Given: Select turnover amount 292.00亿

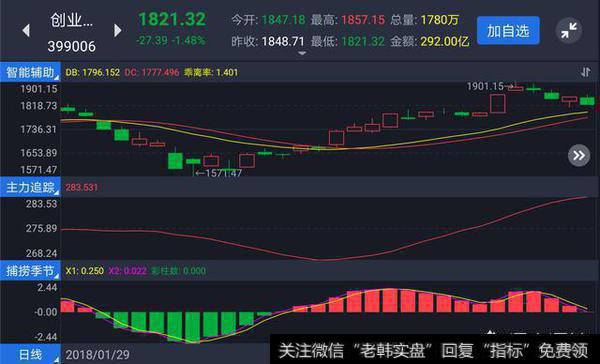Looking at the screenshot, I should point(445,41).
